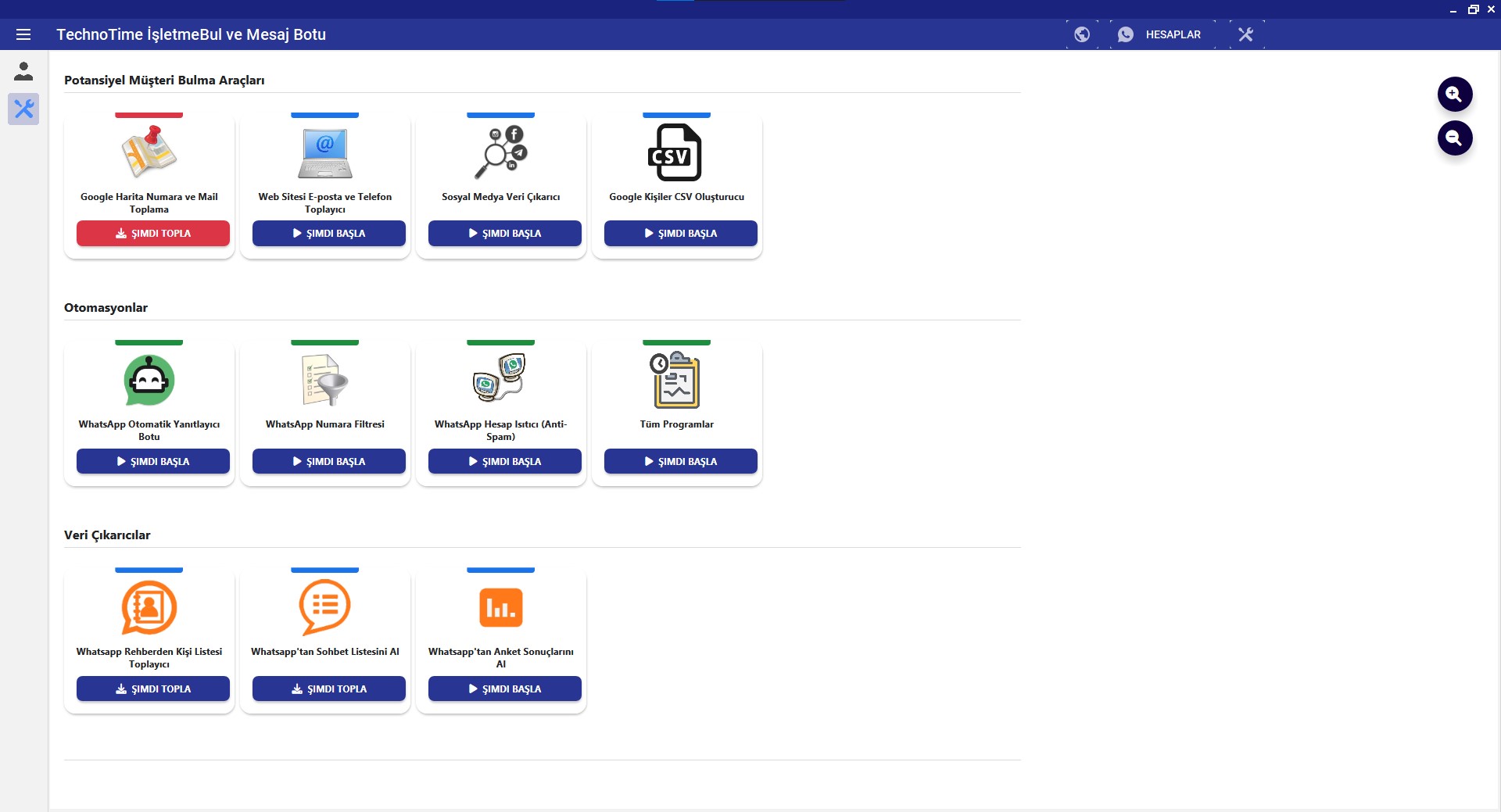1501x812 pixels.
Task: Click the social media extractor icon
Action: 500,152
